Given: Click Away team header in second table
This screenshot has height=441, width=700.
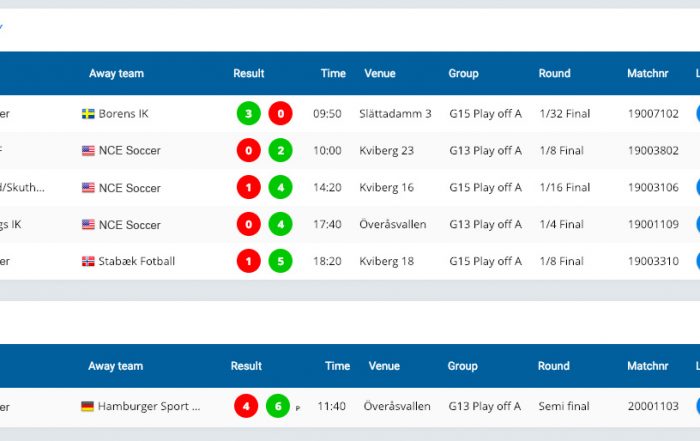Looking at the screenshot, I should (116, 366).
